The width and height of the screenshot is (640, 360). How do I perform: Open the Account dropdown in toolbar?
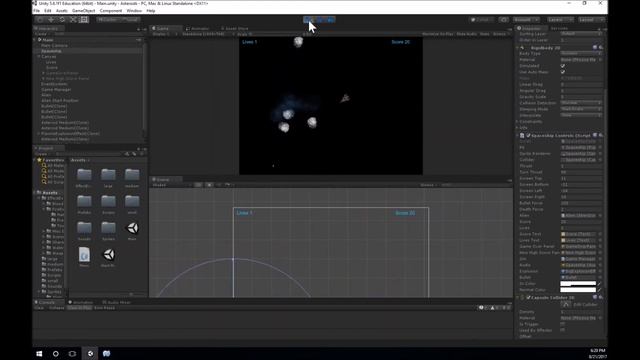(x=527, y=20)
